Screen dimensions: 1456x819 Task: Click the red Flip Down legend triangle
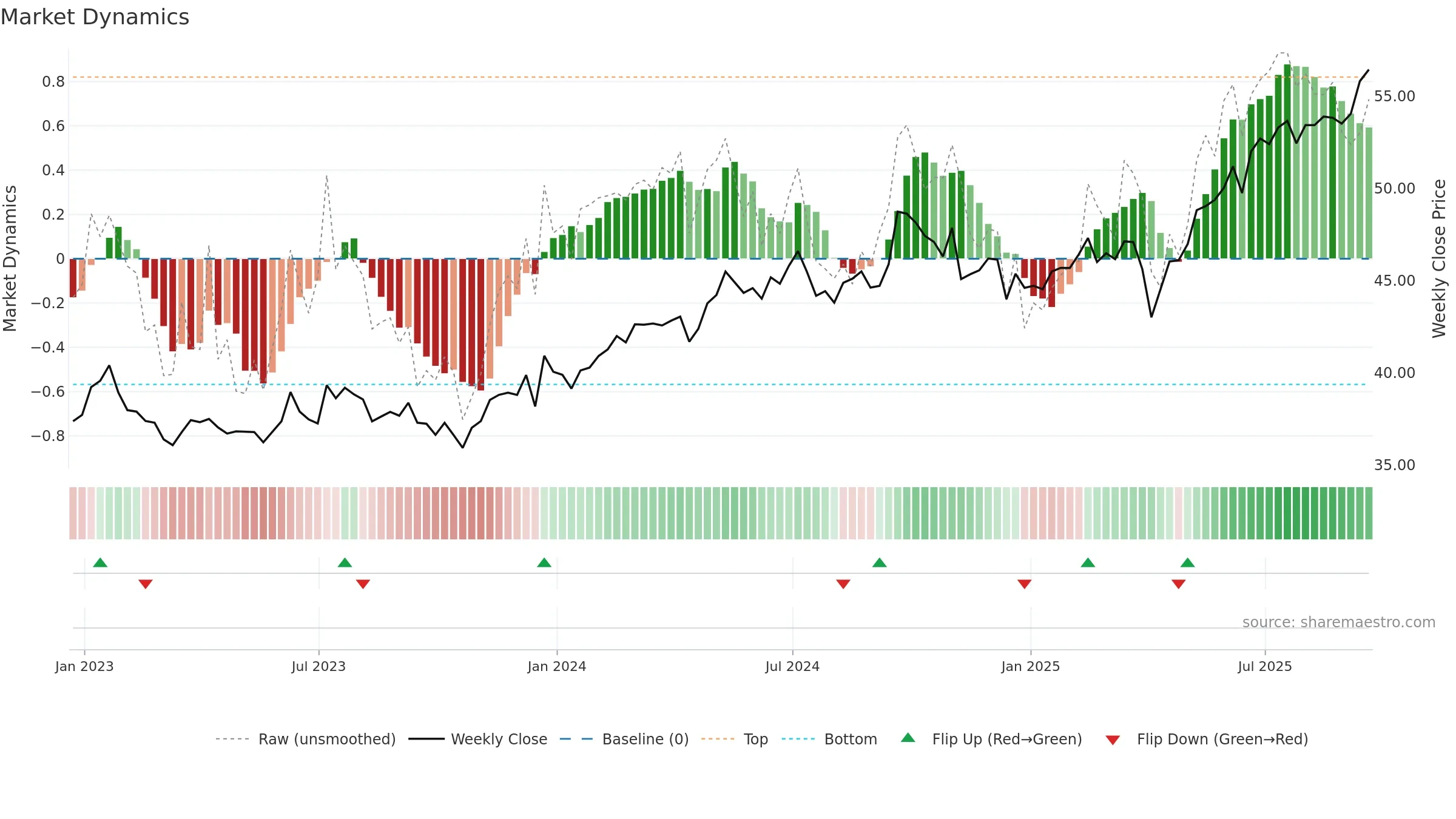click(1113, 740)
